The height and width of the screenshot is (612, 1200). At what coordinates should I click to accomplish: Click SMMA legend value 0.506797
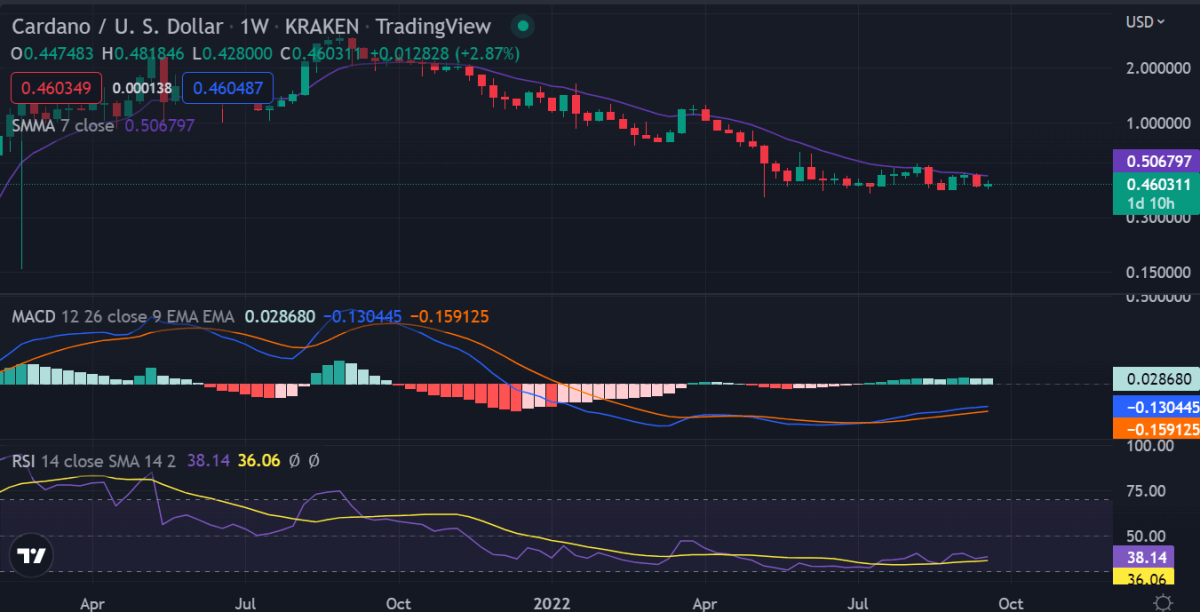(160, 125)
